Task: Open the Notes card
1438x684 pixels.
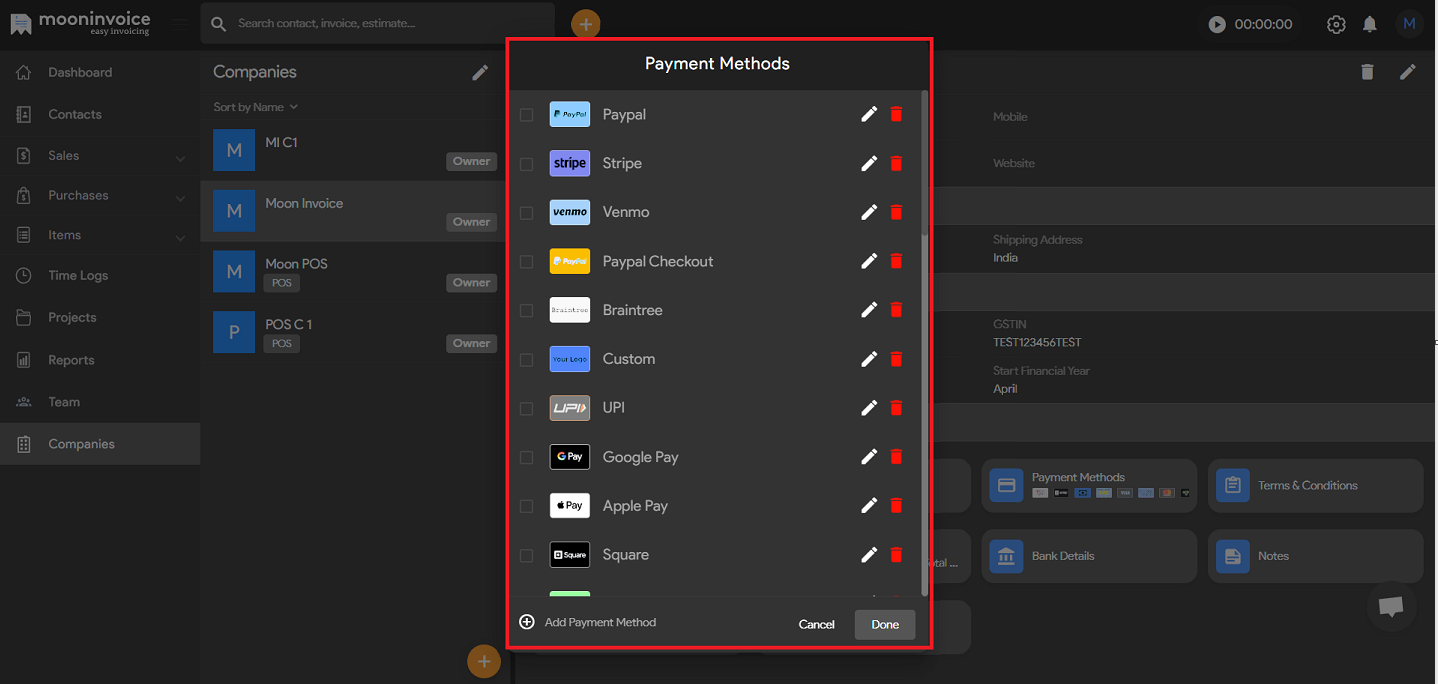Action: (1315, 556)
